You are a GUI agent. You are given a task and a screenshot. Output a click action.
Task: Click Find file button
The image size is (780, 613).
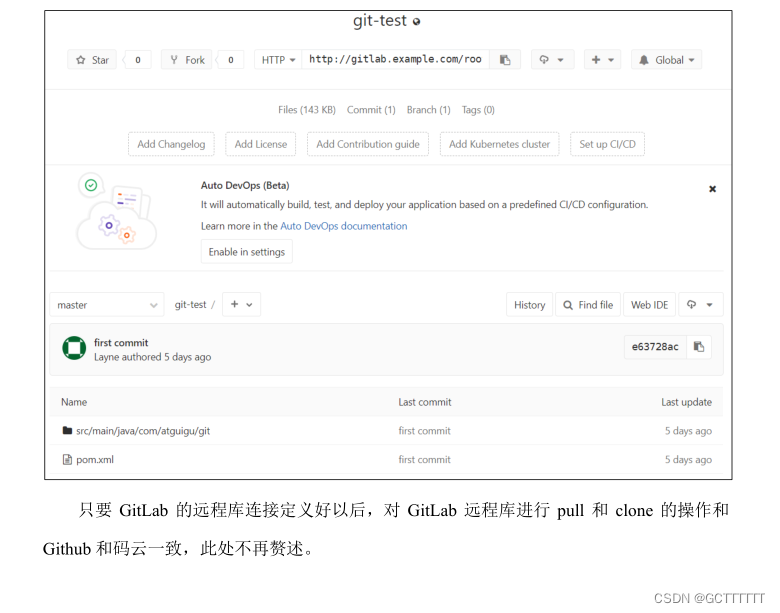point(588,305)
